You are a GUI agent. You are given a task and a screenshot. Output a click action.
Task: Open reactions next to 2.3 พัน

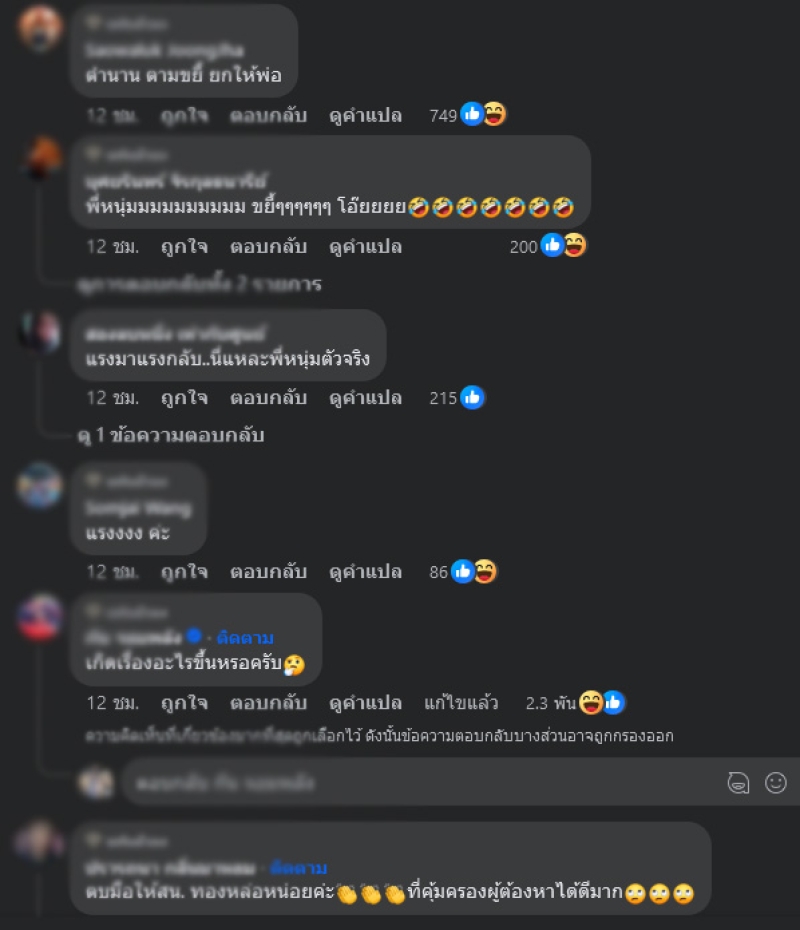(x=602, y=703)
